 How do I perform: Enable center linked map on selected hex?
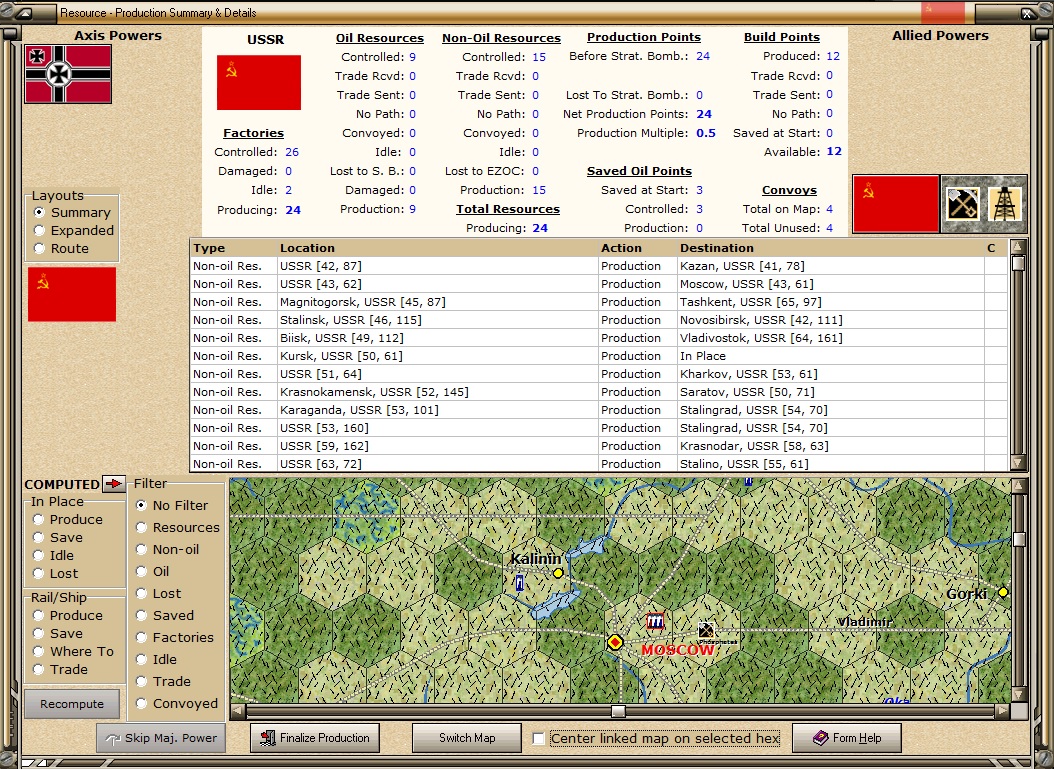538,739
